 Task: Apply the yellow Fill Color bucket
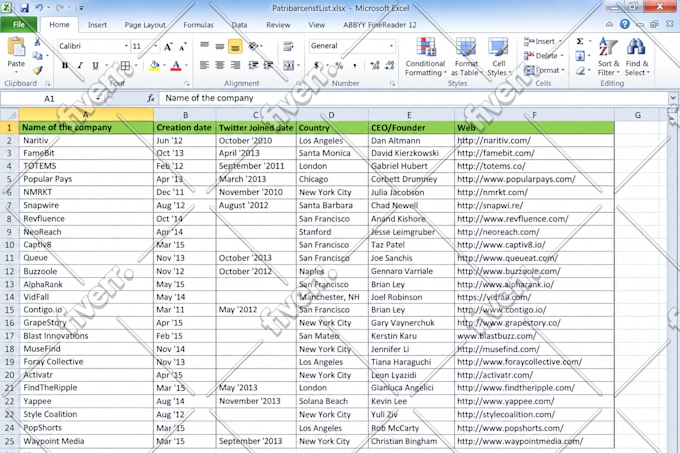click(x=154, y=65)
